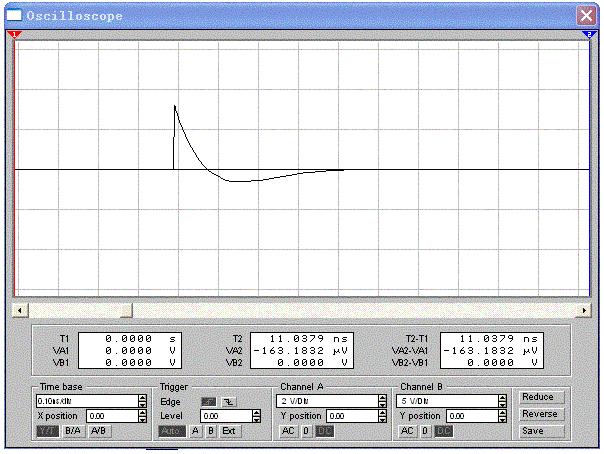604x454 pixels.
Task: Select rising edge trigger icon
Action: click(x=209, y=402)
